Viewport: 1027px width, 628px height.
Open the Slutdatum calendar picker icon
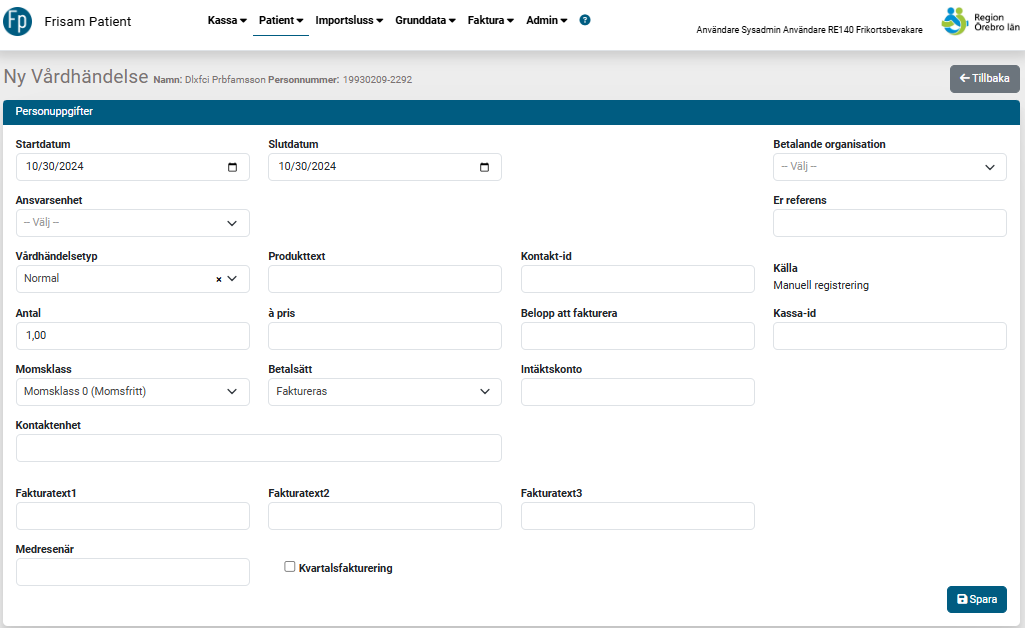pos(485,167)
